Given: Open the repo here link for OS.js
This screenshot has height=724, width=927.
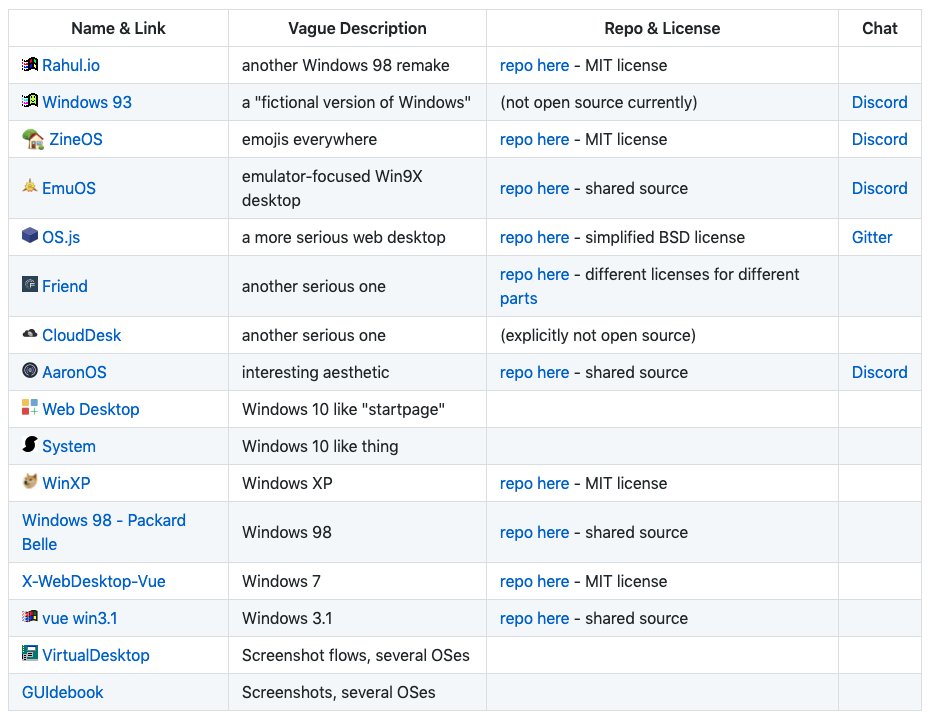Looking at the screenshot, I should click(x=534, y=238).
